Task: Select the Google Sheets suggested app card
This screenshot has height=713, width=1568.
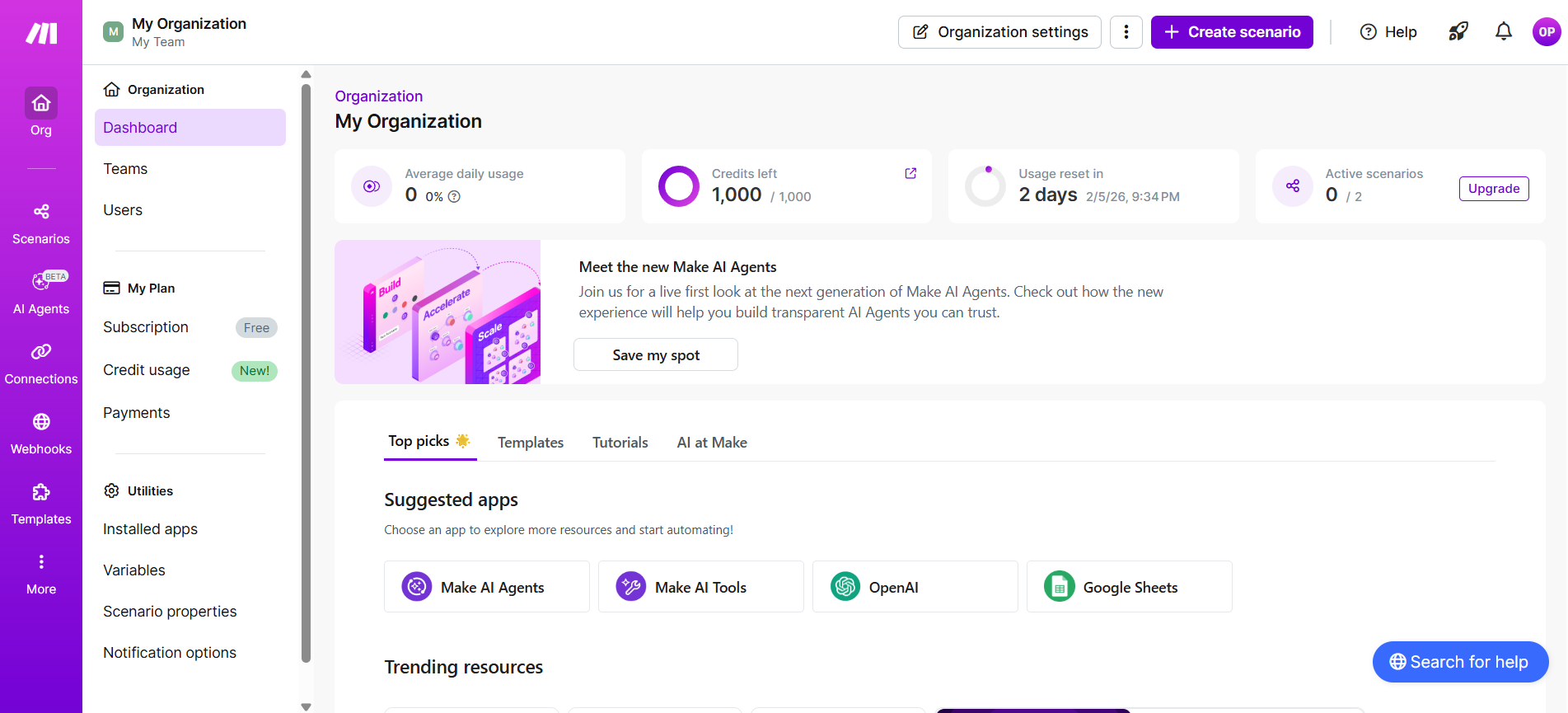Action: pos(1129,587)
